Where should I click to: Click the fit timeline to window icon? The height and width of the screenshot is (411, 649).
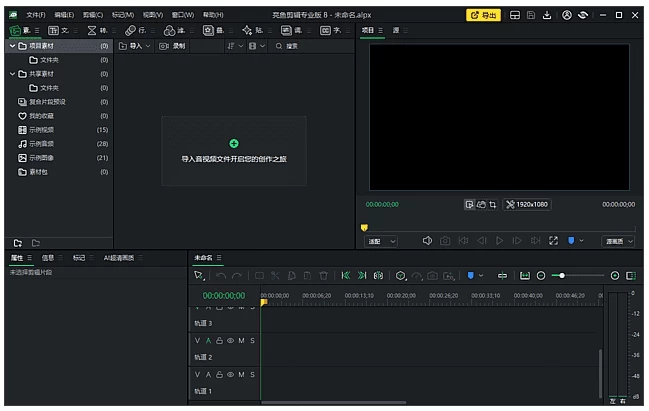[x=525, y=276]
